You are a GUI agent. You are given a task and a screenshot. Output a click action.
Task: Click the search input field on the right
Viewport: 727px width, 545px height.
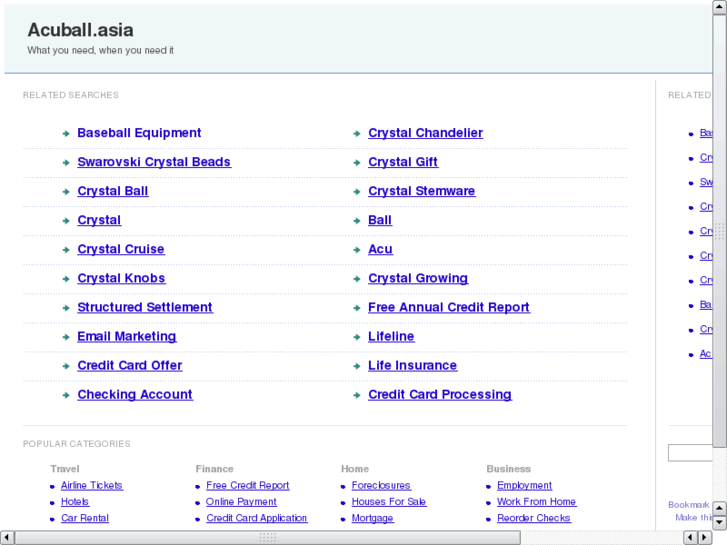(690, 453)
